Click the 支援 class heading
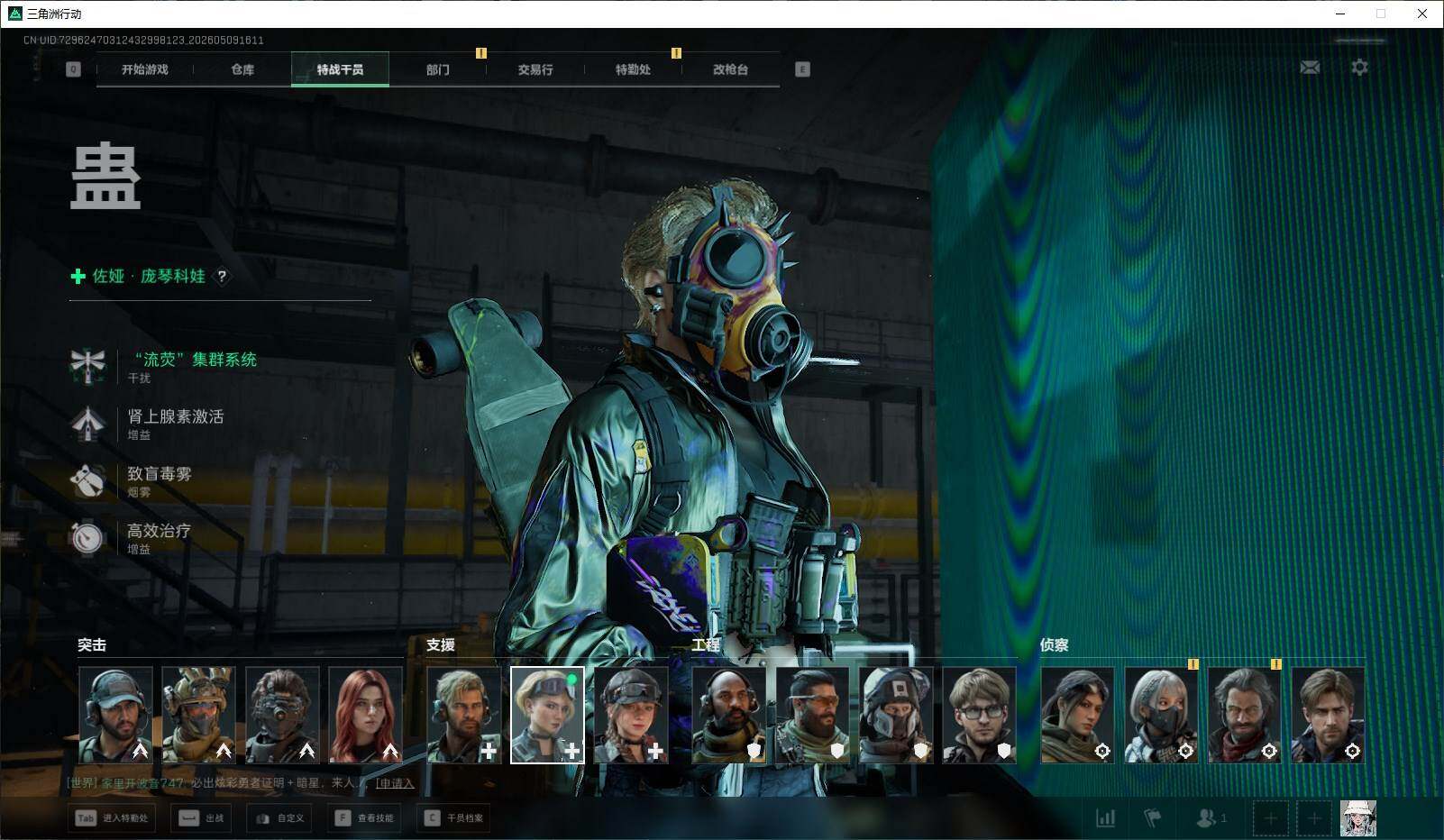This screenshot has width=1444, height=840. [x=441, y=645]
